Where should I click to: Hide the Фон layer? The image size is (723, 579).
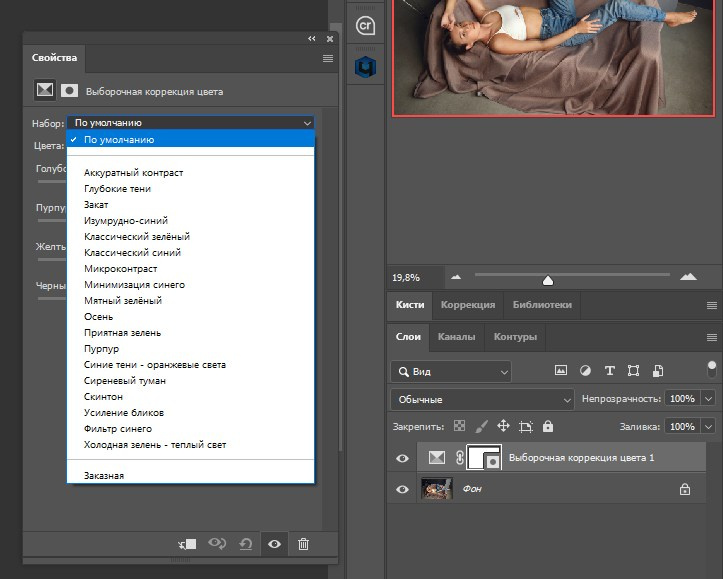tap(403, 490)
